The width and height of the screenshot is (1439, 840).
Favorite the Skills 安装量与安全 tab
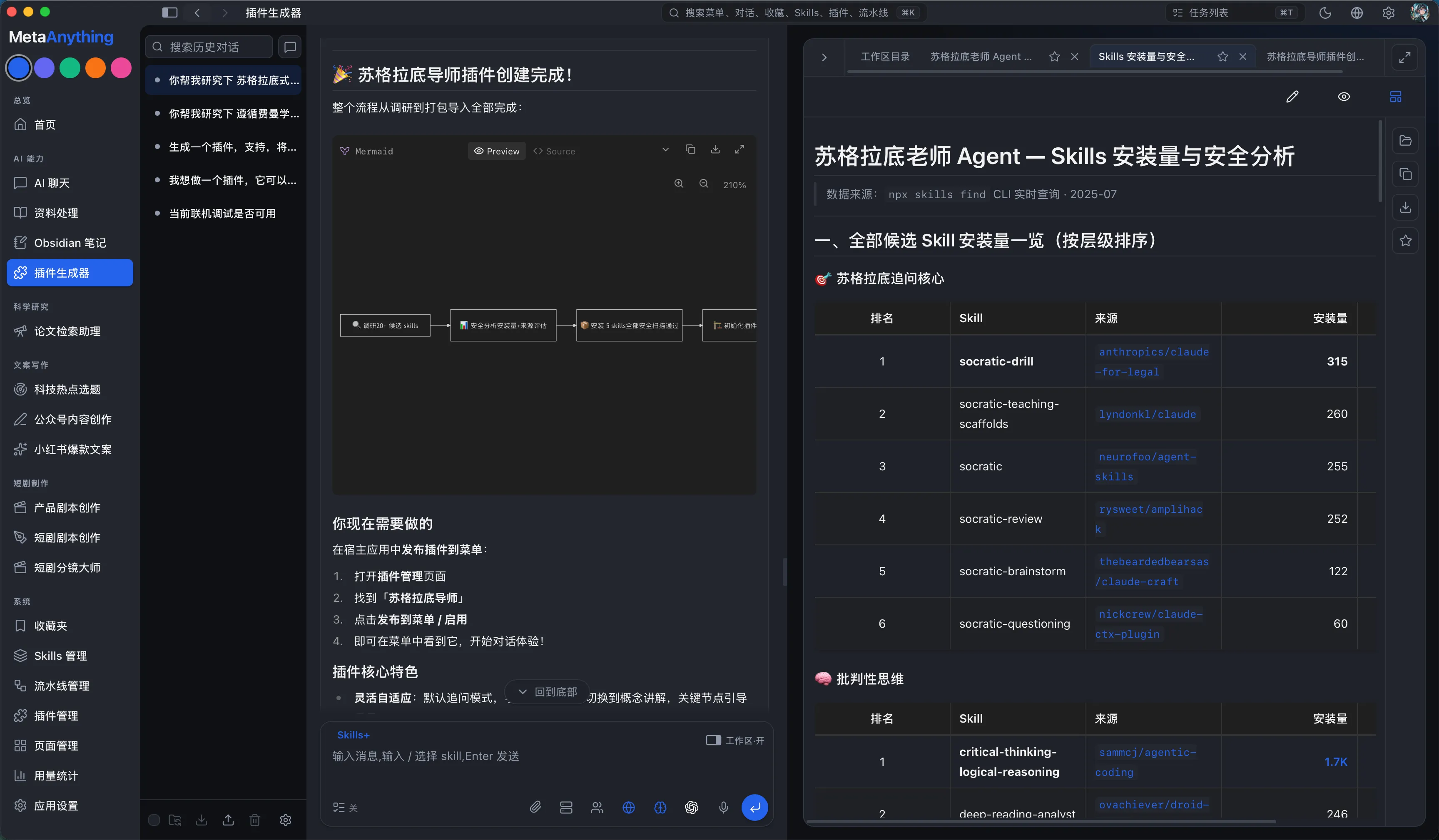[1222, 57]
